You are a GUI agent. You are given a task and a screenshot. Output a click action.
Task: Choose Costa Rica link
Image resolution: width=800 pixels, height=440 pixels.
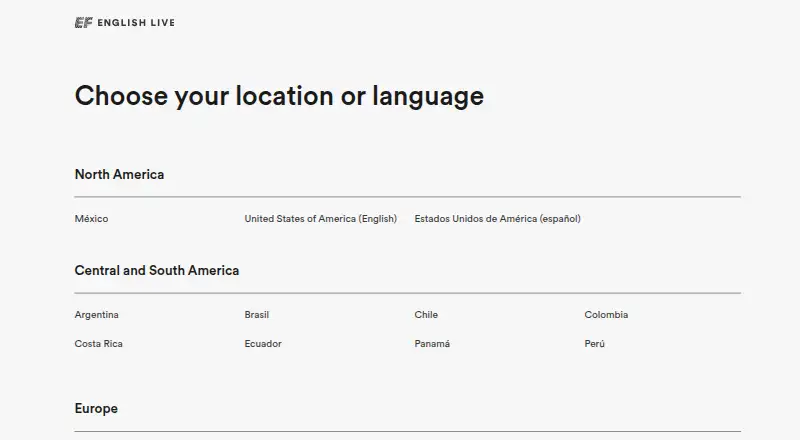tap(98, 344)
